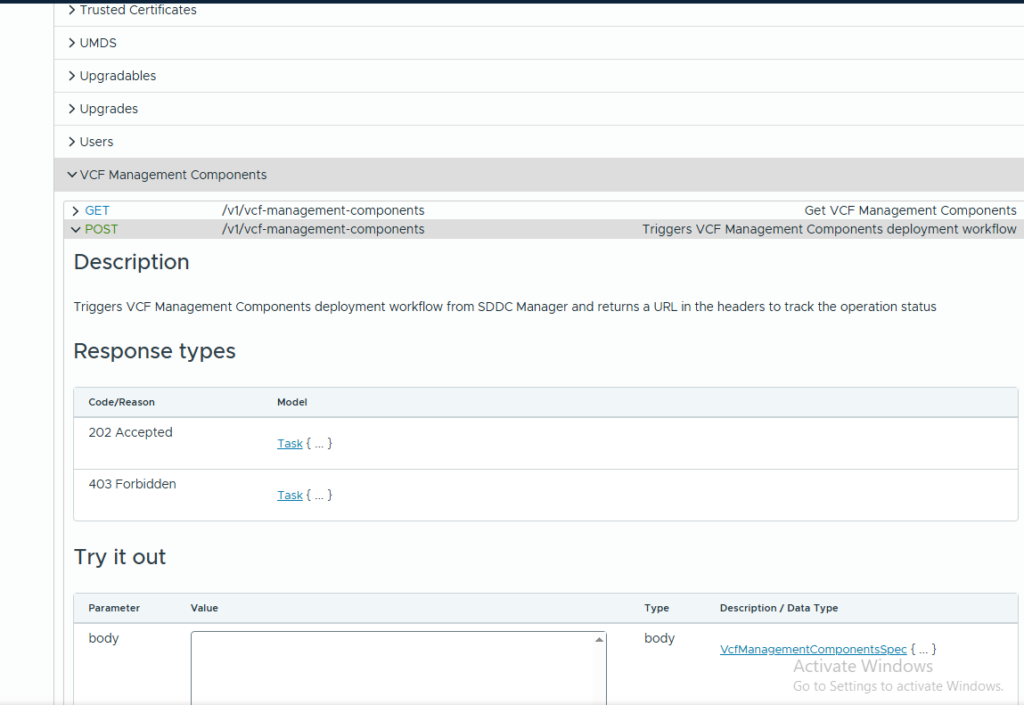Expand the Users section chevron
This screenshot has height=705, width=1024.
72,142
